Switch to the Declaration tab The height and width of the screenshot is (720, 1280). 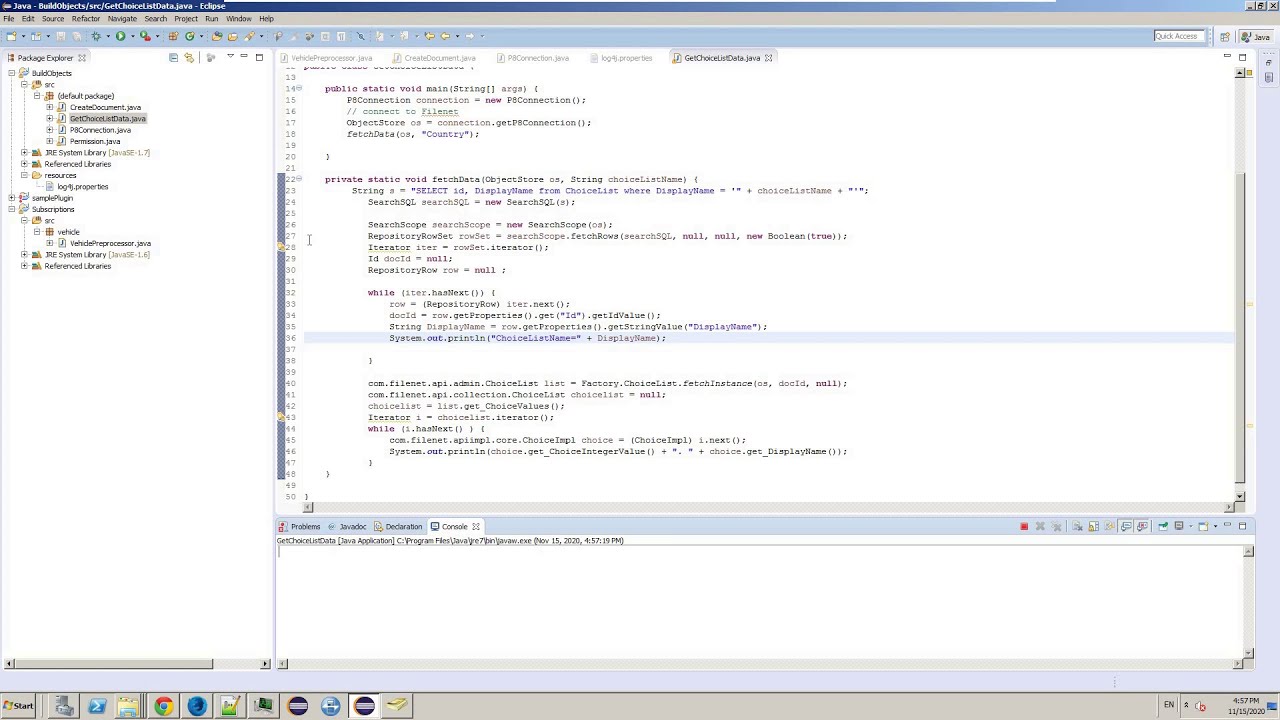tap(399, 526)
